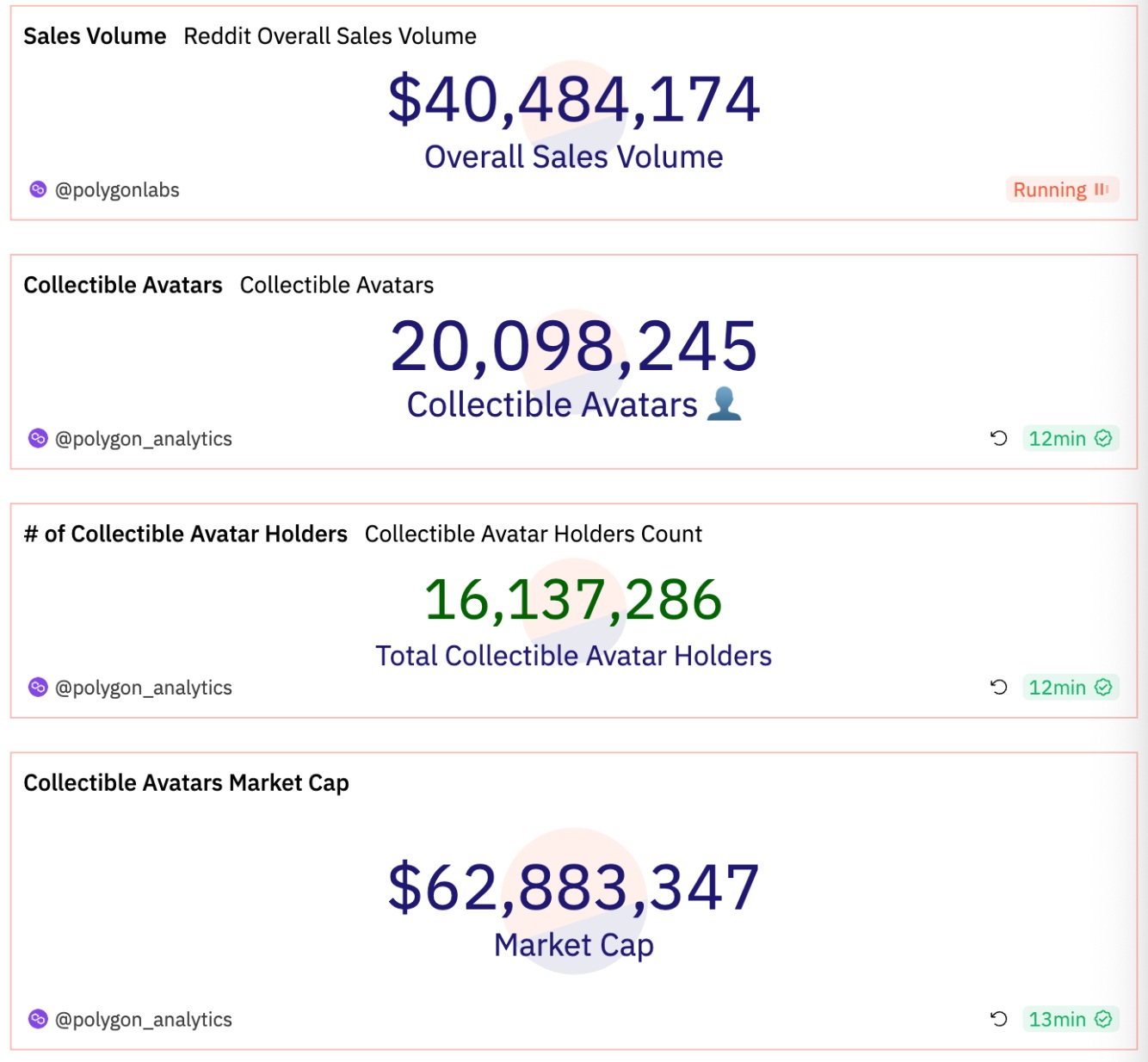This screenshot has height=1062, width=1148.
Task: Click the Running status indicator
Action: click(x=1062, y=189)
